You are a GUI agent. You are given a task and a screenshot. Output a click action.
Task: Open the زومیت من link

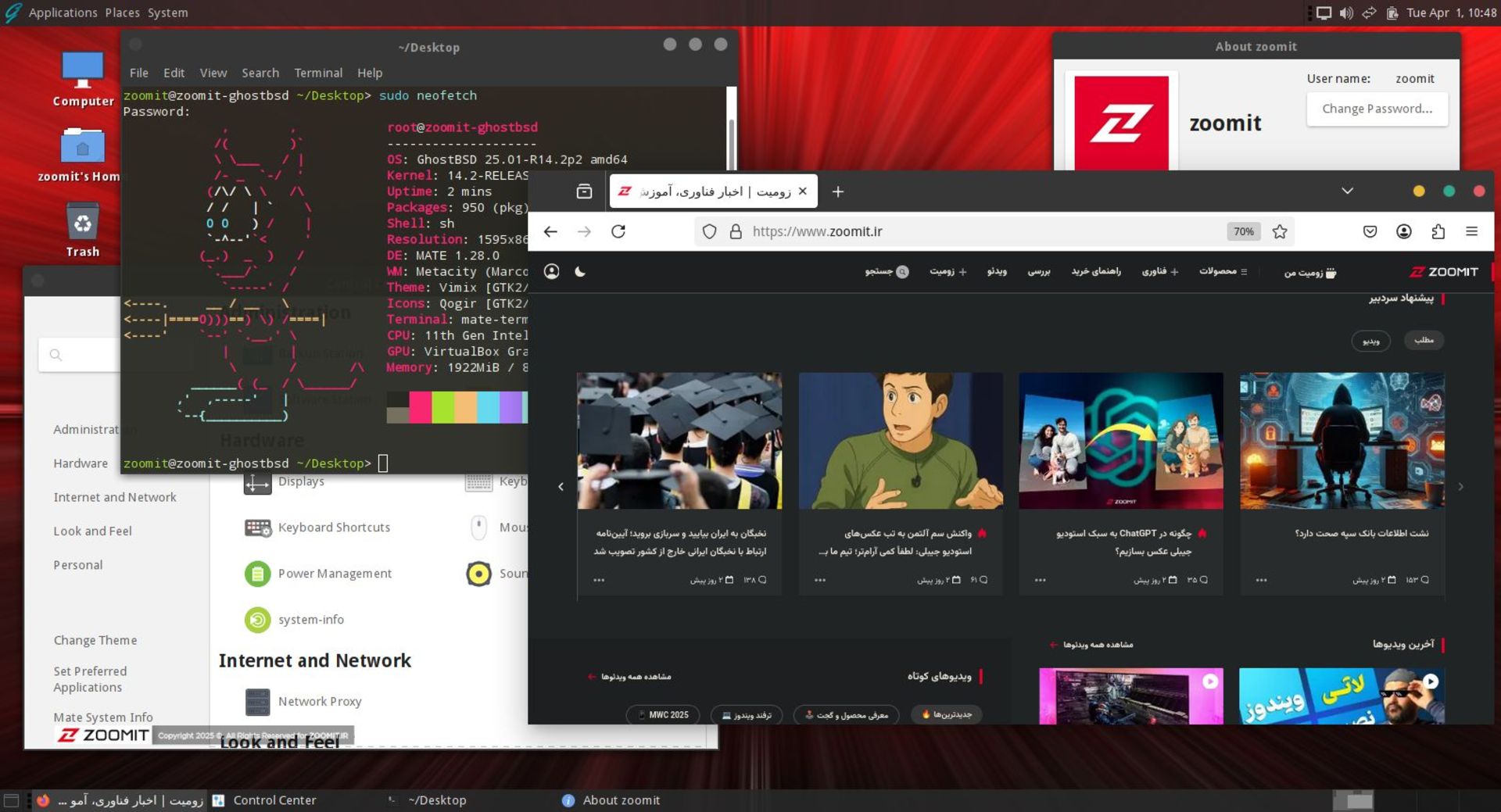[1309, 272]
